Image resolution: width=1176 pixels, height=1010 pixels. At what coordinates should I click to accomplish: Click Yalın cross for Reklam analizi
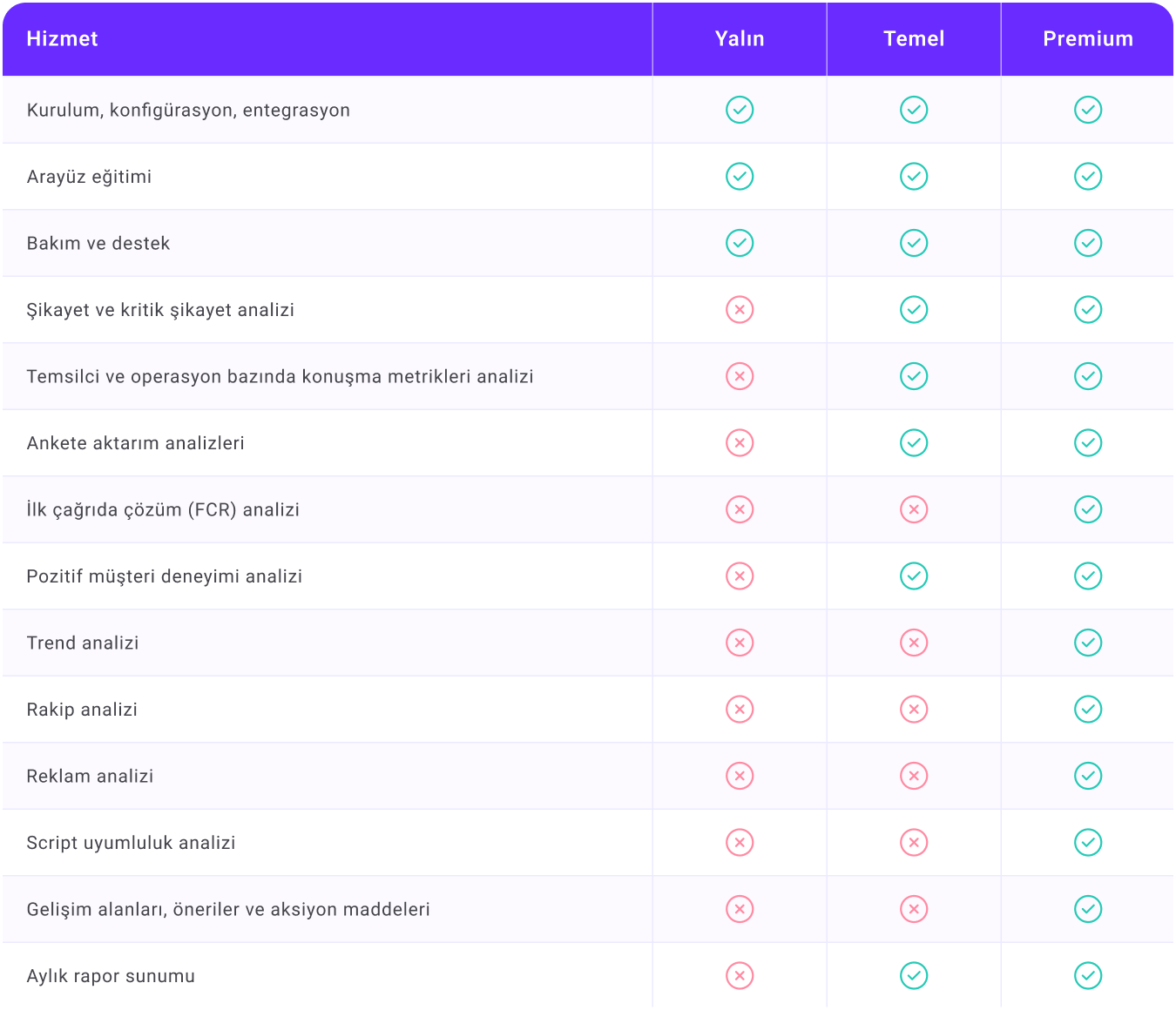click(740, 776)
